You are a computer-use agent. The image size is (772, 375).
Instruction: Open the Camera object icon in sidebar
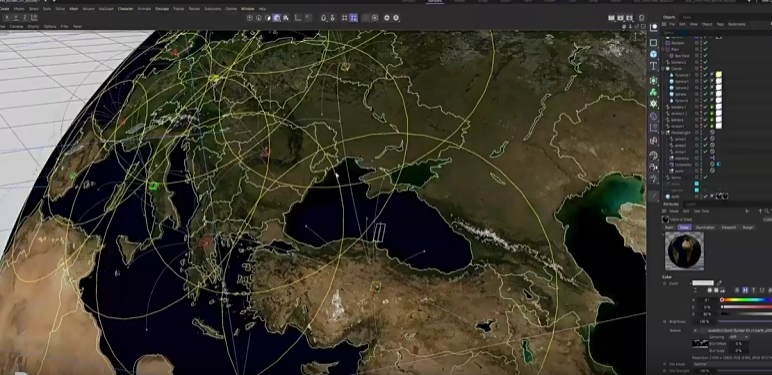tap(653, 167)
